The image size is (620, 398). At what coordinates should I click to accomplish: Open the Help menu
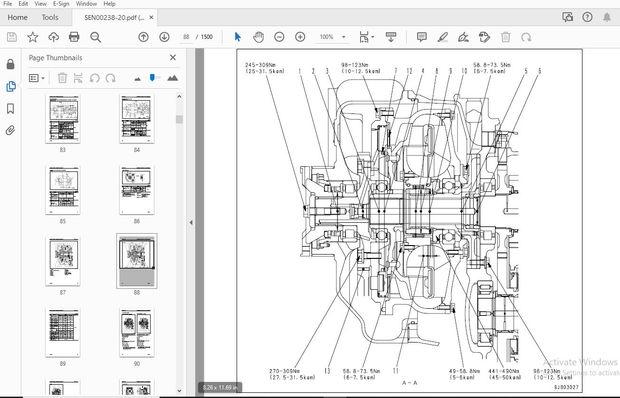coord(110,4)
